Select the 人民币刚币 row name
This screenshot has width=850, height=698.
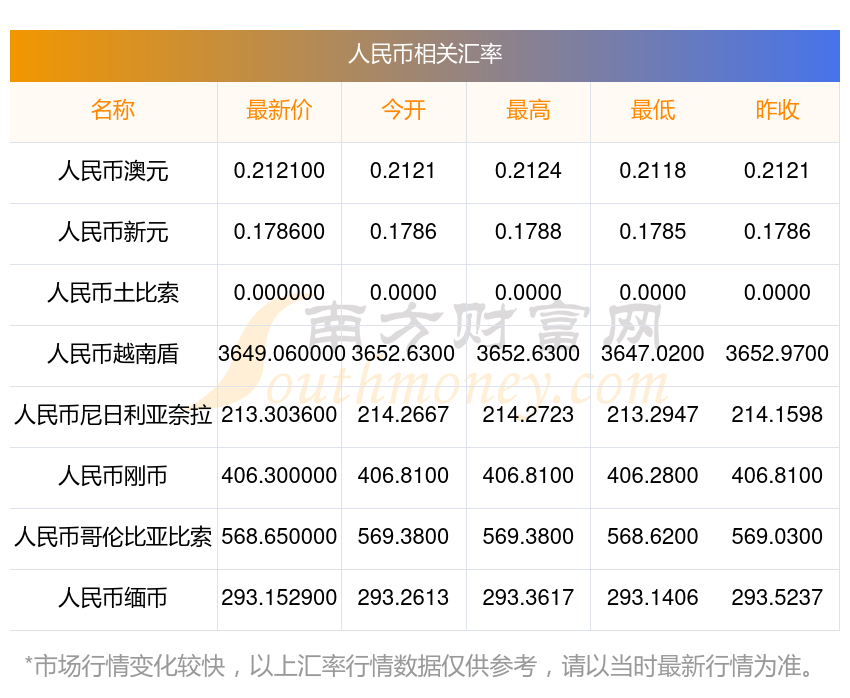(x=113, y=476)
